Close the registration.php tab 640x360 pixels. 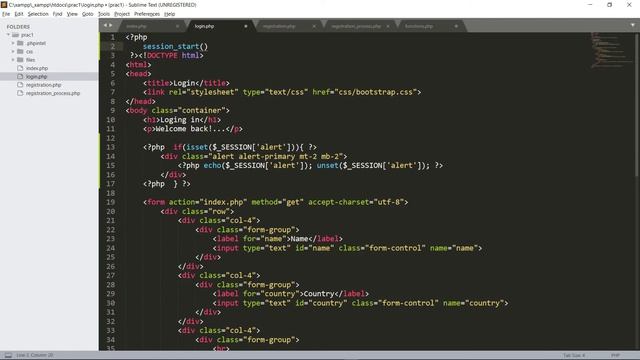314,26
